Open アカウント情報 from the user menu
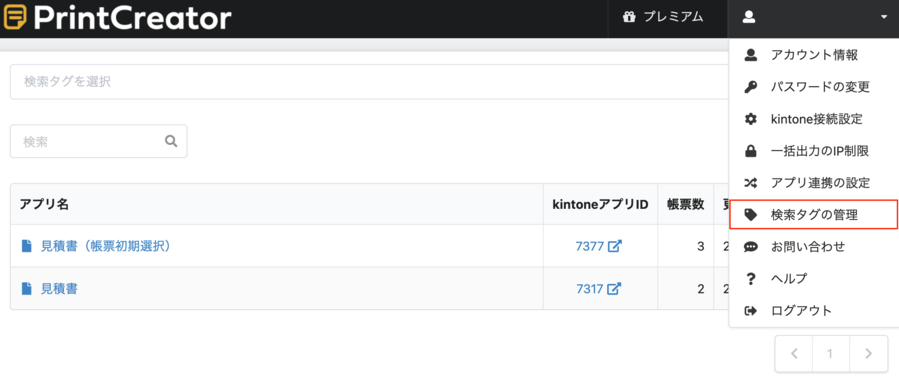 click(814, 55)
